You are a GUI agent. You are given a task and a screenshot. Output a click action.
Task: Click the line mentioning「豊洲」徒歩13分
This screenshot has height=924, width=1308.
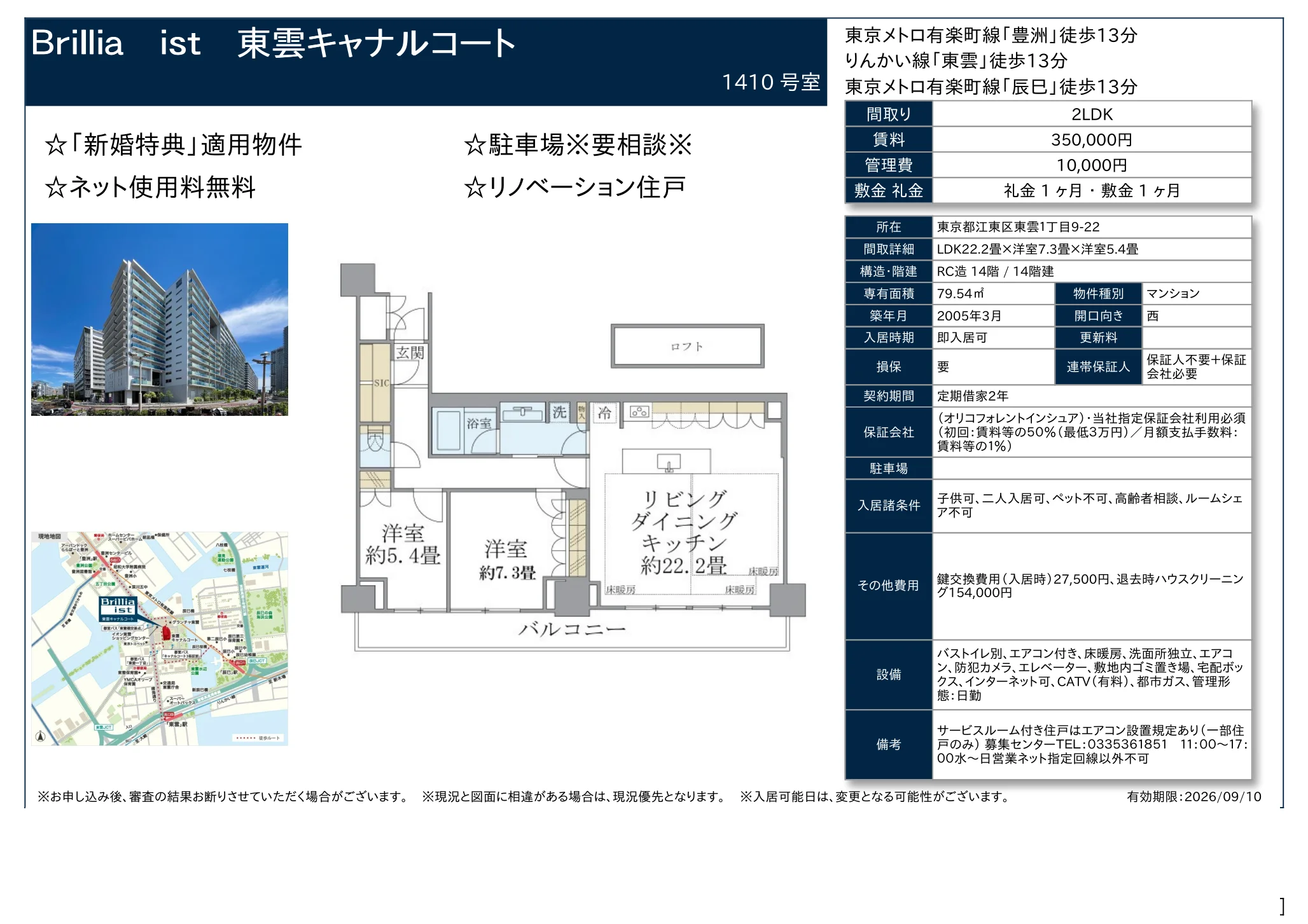991,35
